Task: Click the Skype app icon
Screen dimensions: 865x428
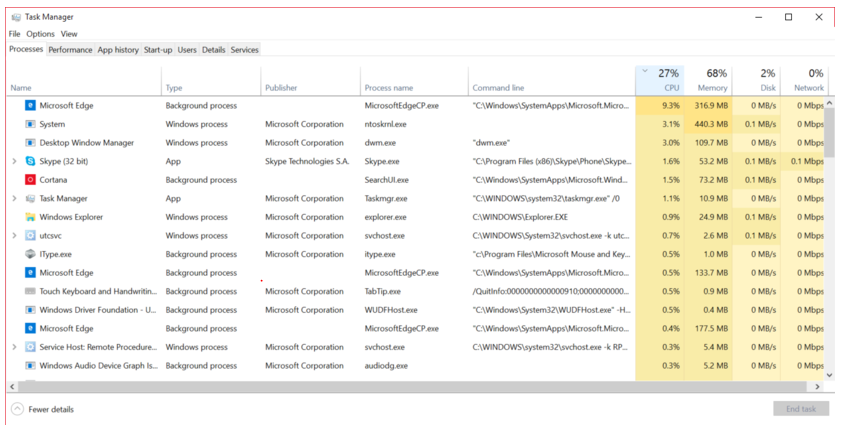Action: [30, 162]
